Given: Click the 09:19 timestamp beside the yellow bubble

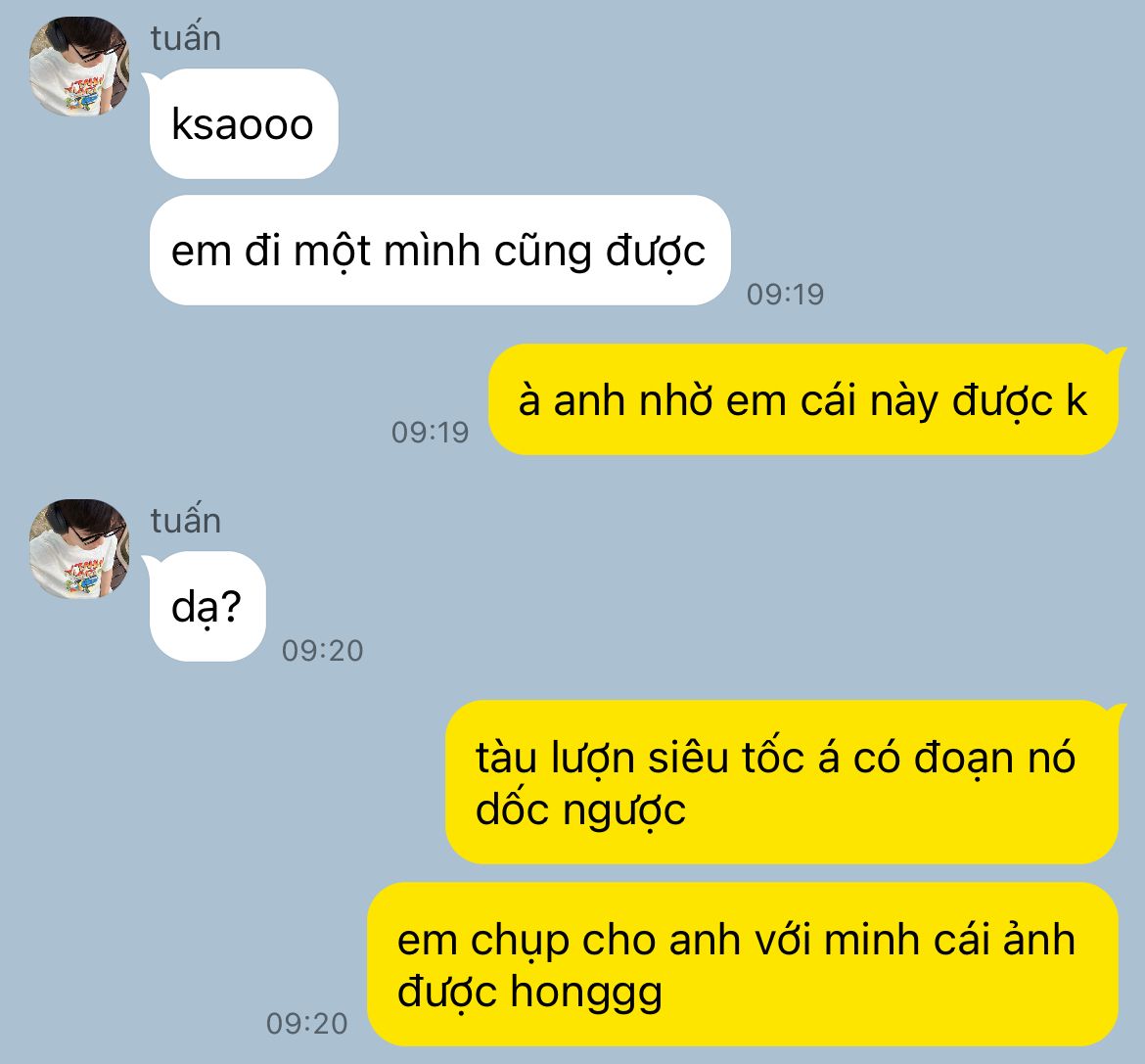Looking at the screenshot, I should point(430,433).
